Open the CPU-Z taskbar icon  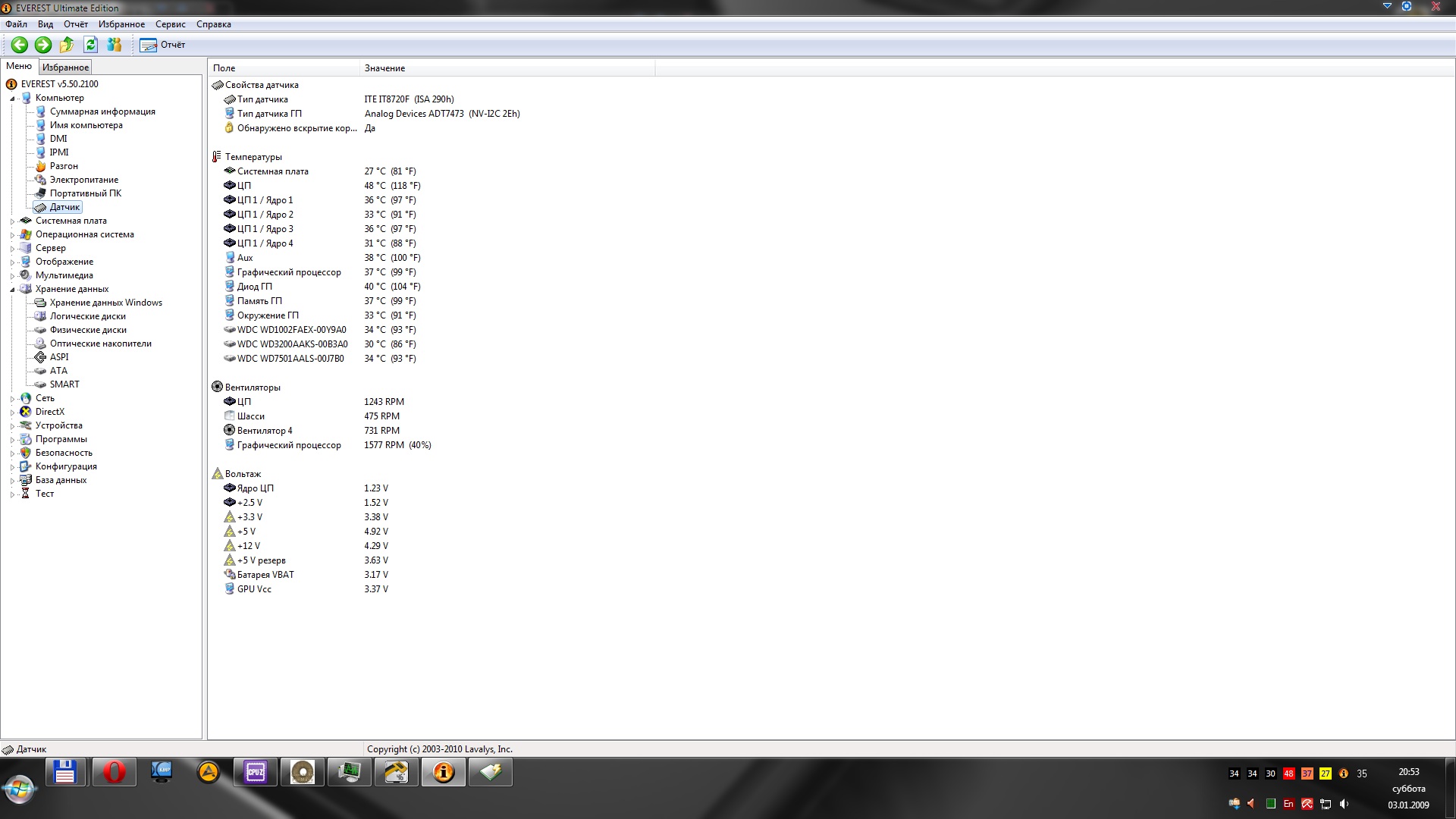256,773
